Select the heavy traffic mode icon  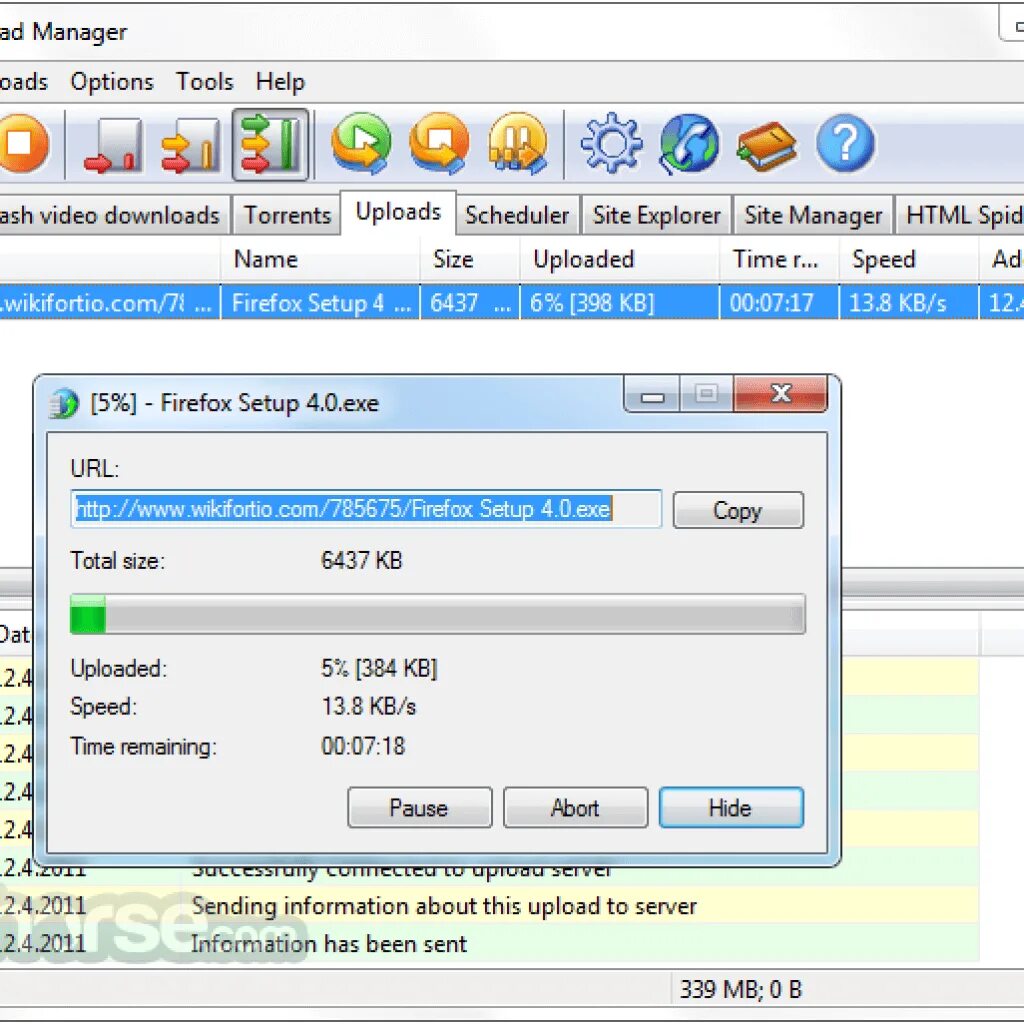pos(270,144)
